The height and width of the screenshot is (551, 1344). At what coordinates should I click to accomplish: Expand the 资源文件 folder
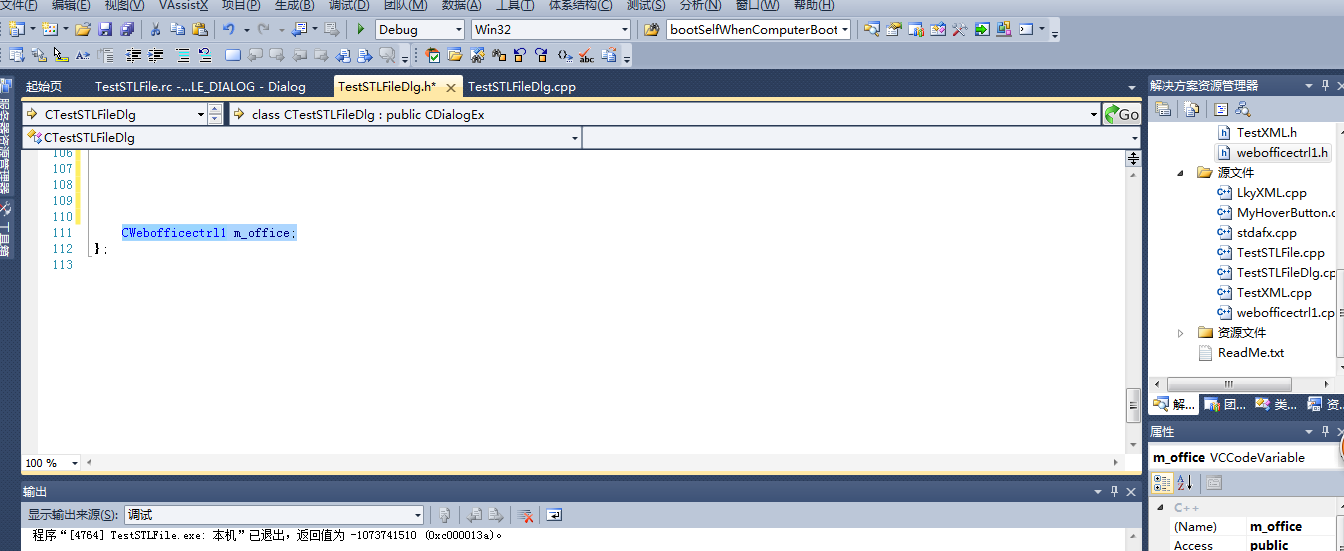[1180, 333]
